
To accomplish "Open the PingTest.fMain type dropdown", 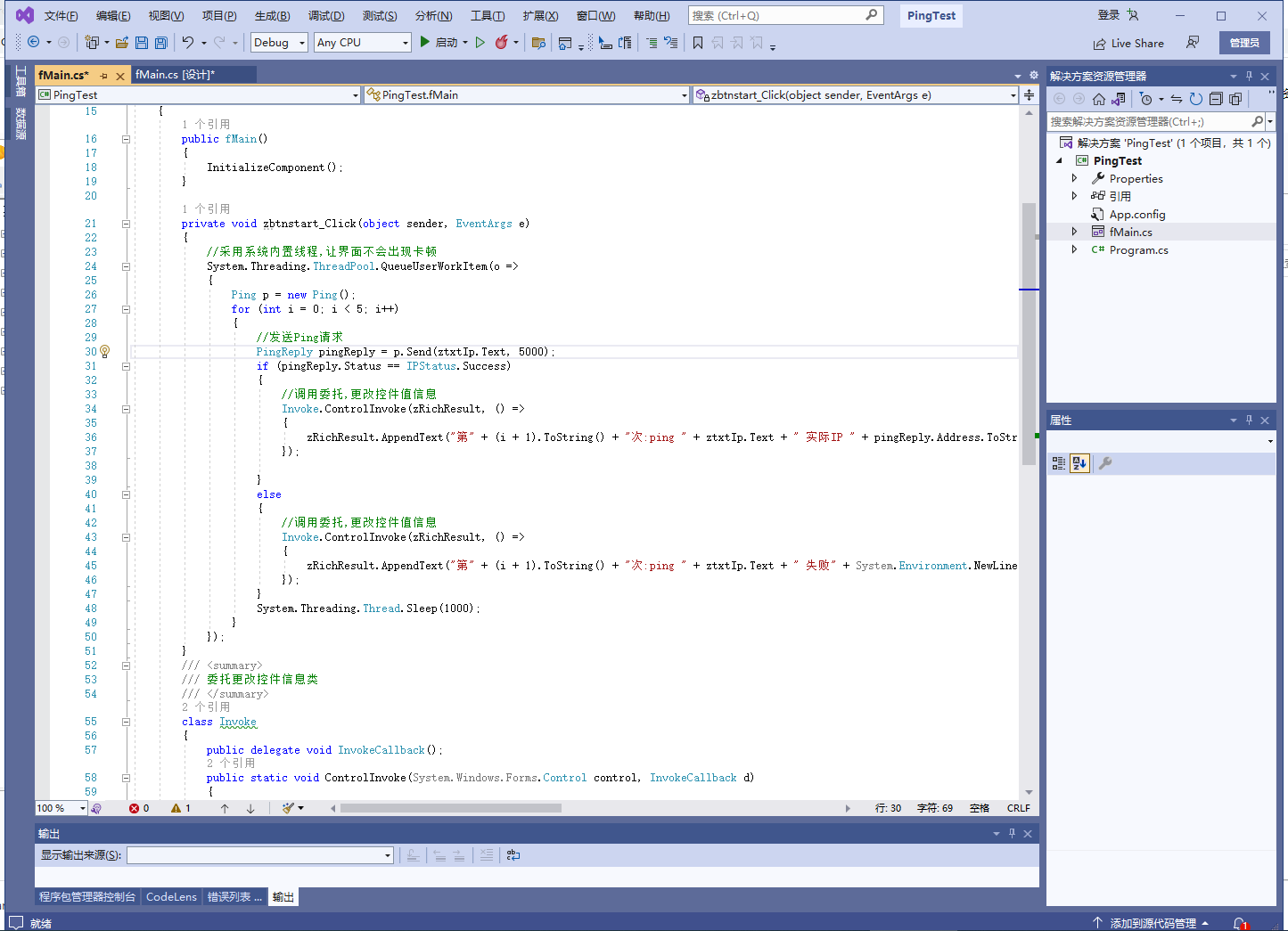I will point(528,94).
